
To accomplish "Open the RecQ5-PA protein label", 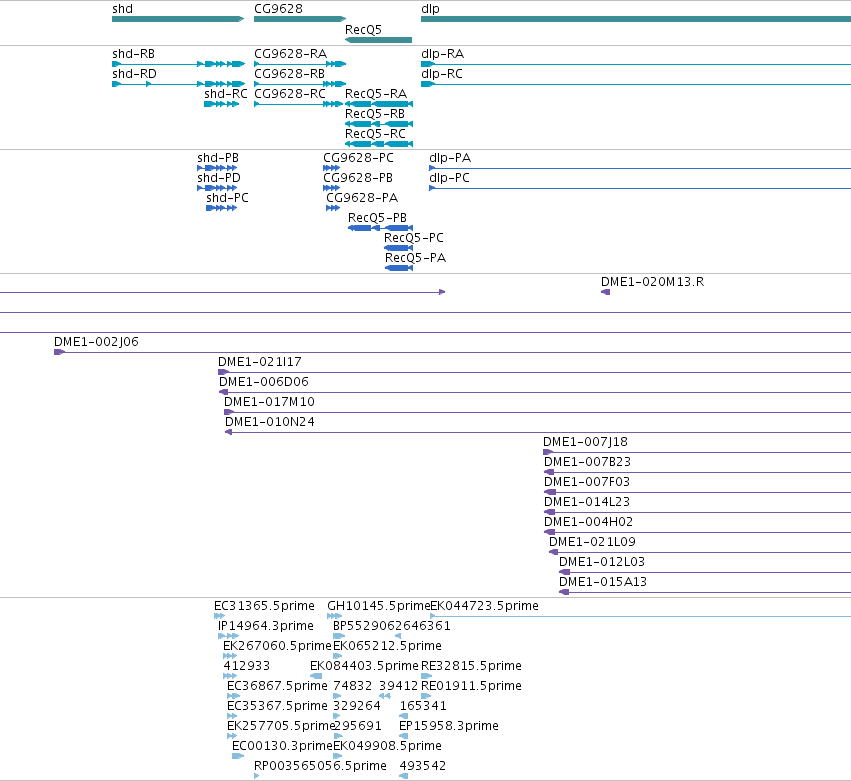I will 415,258.
